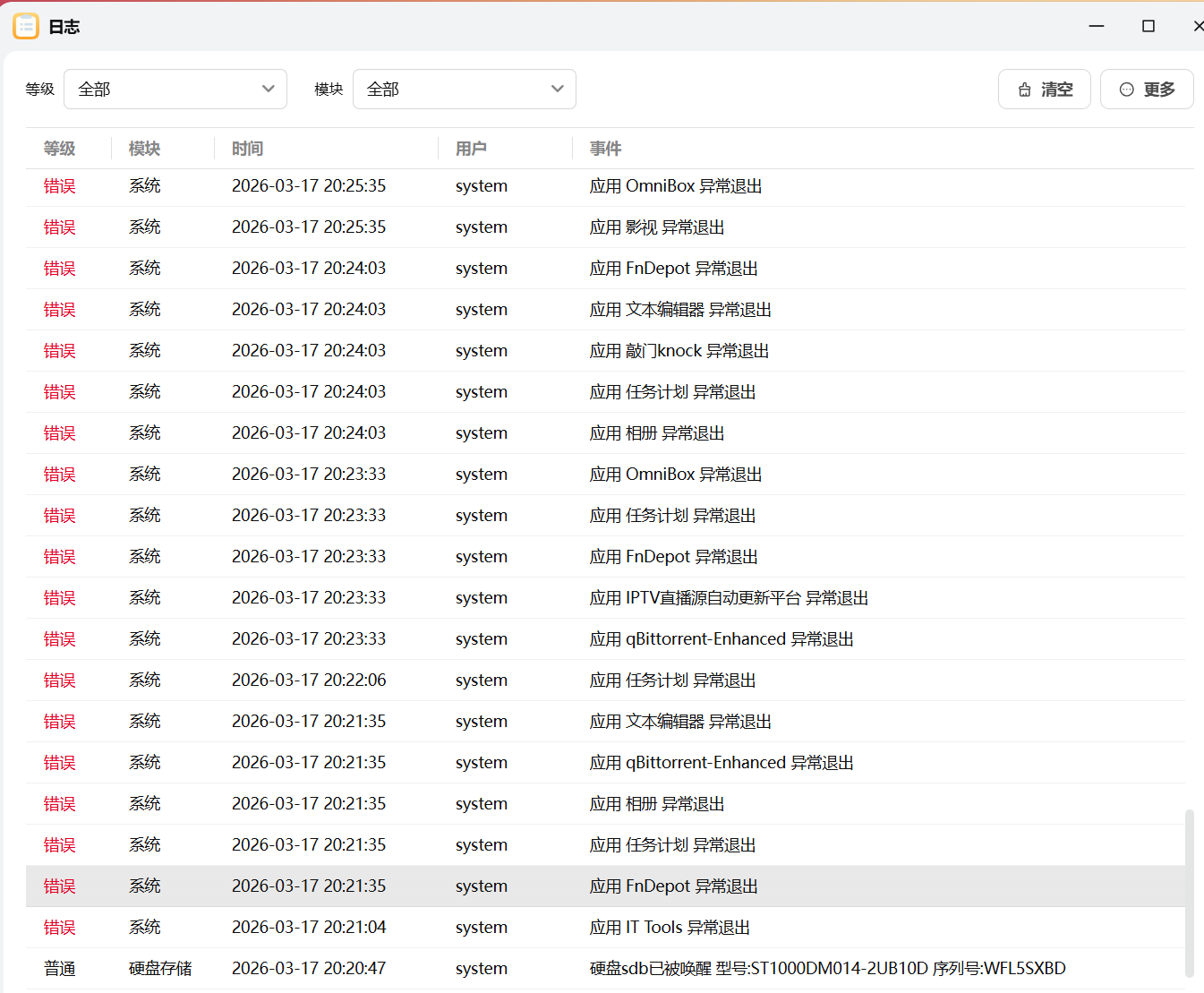Click the 事件 column header
This screenshot has height=993, width=1204.
605,149
